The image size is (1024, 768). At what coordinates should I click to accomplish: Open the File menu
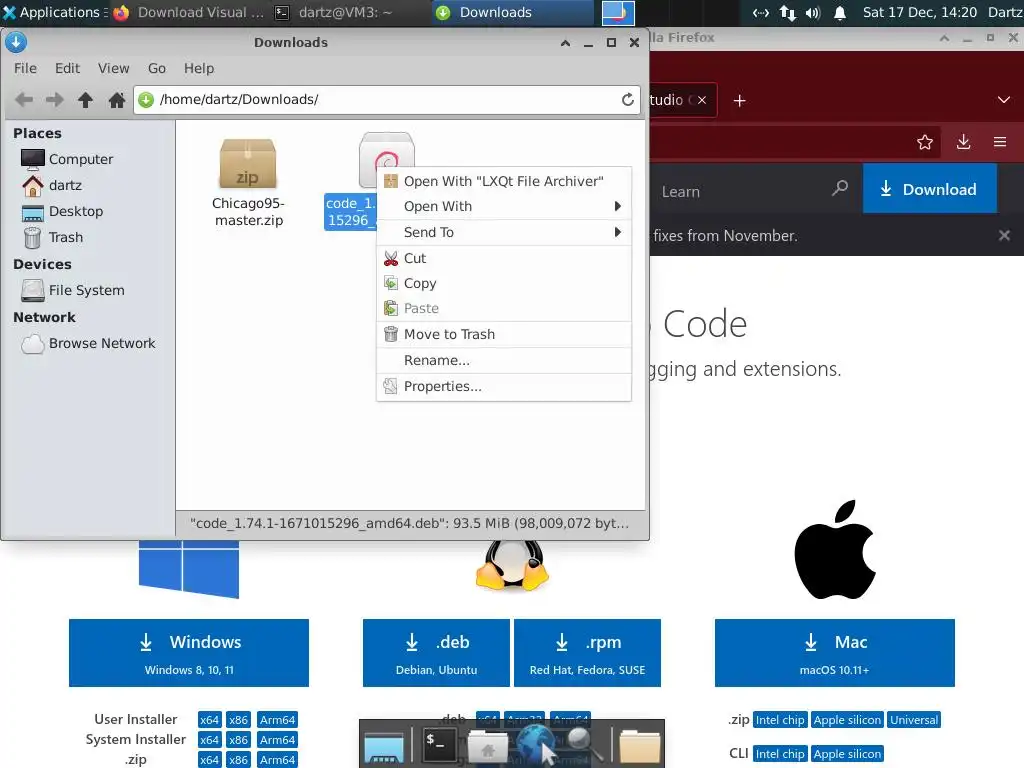(x=25, y=68)
